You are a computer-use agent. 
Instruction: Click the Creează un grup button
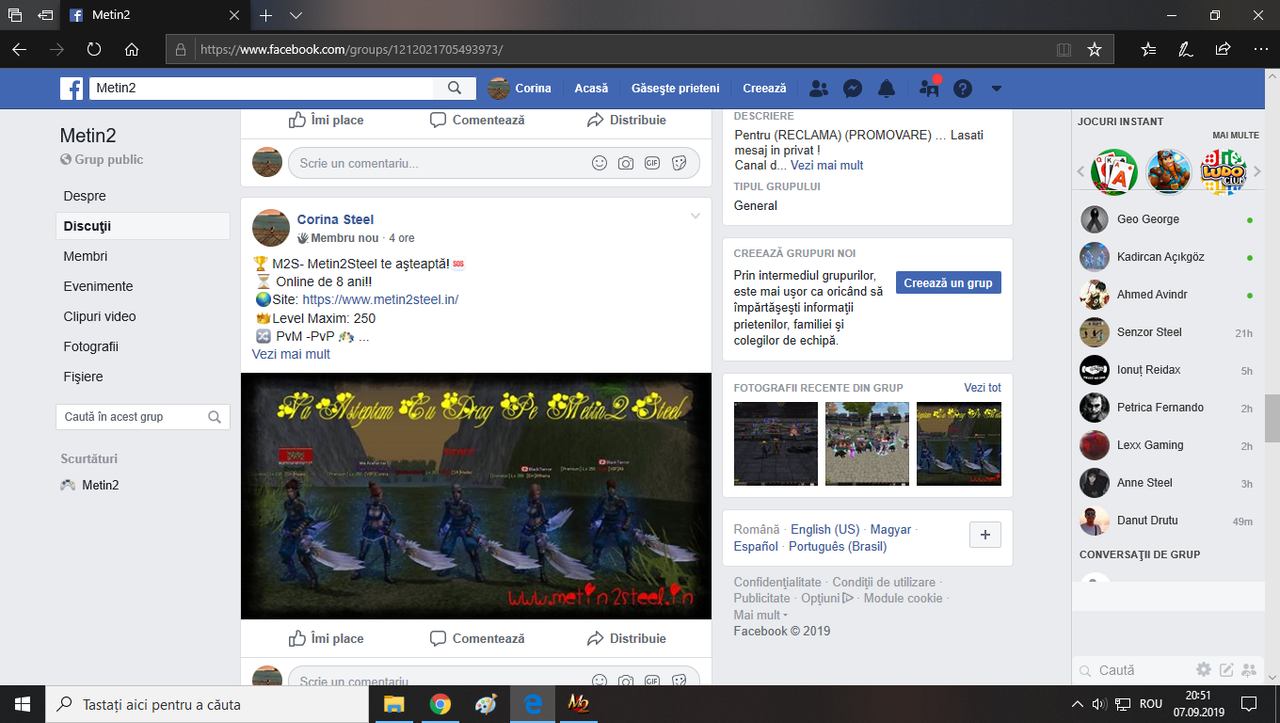point(948,283)
